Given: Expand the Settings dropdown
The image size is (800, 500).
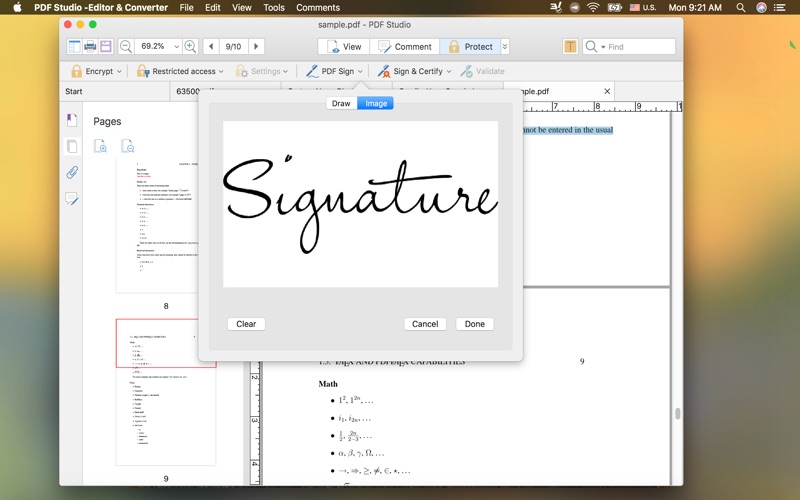Looking at the screenshot, I should (x=285, y=71).
